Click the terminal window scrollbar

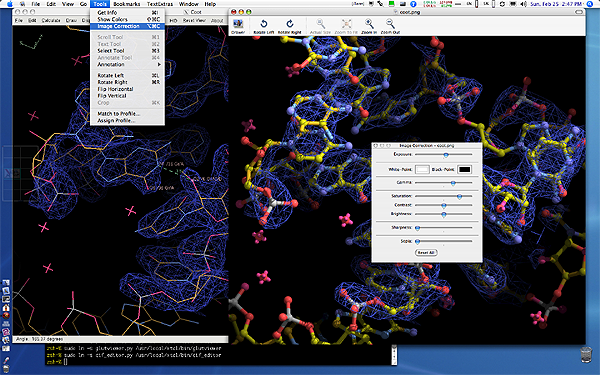click(x=394, y=354)
